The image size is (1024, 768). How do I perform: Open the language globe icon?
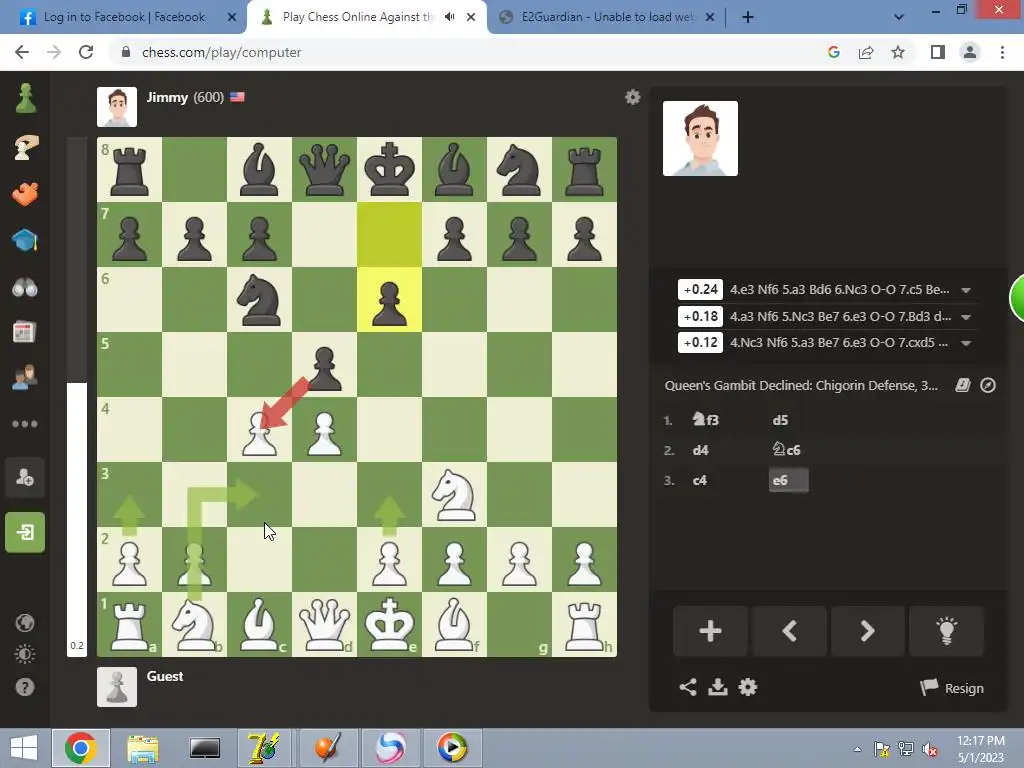click(25, 623)
